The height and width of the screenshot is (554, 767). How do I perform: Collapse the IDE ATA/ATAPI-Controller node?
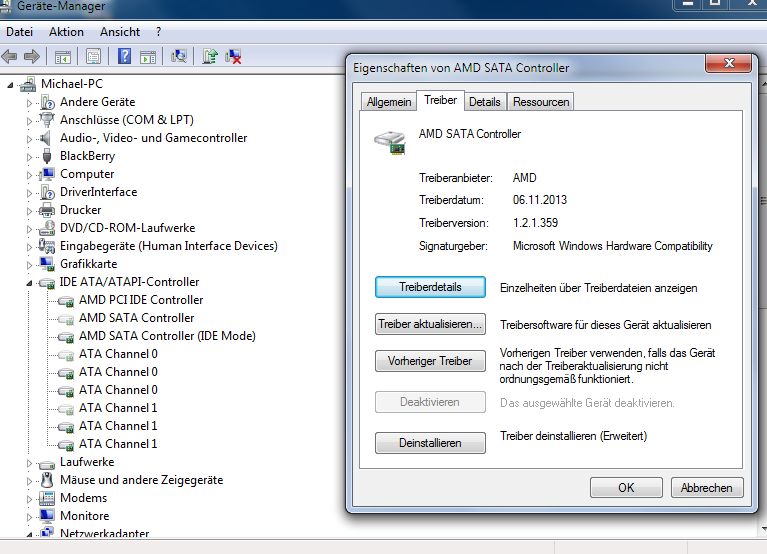[x=29, y=283]
